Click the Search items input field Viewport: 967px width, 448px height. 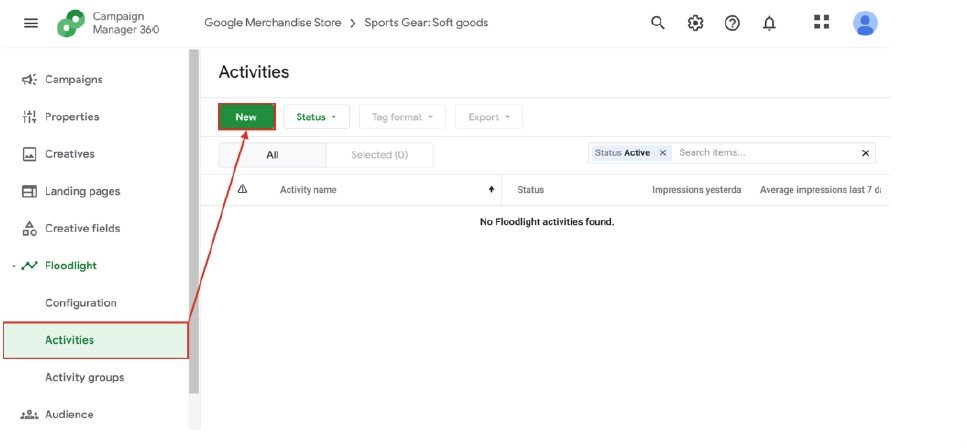765,153
